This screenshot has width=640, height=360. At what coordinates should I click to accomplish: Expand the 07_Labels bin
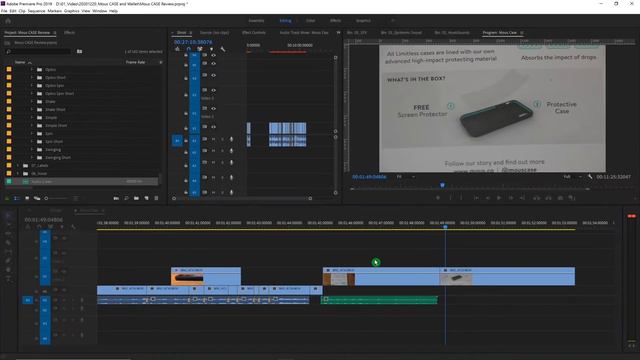point(18,165)
